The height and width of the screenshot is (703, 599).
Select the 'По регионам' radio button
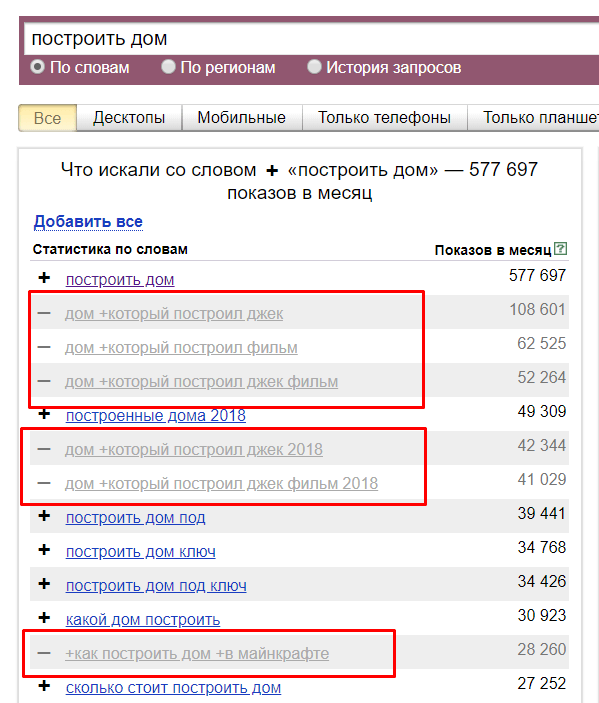tap(168, 67)
